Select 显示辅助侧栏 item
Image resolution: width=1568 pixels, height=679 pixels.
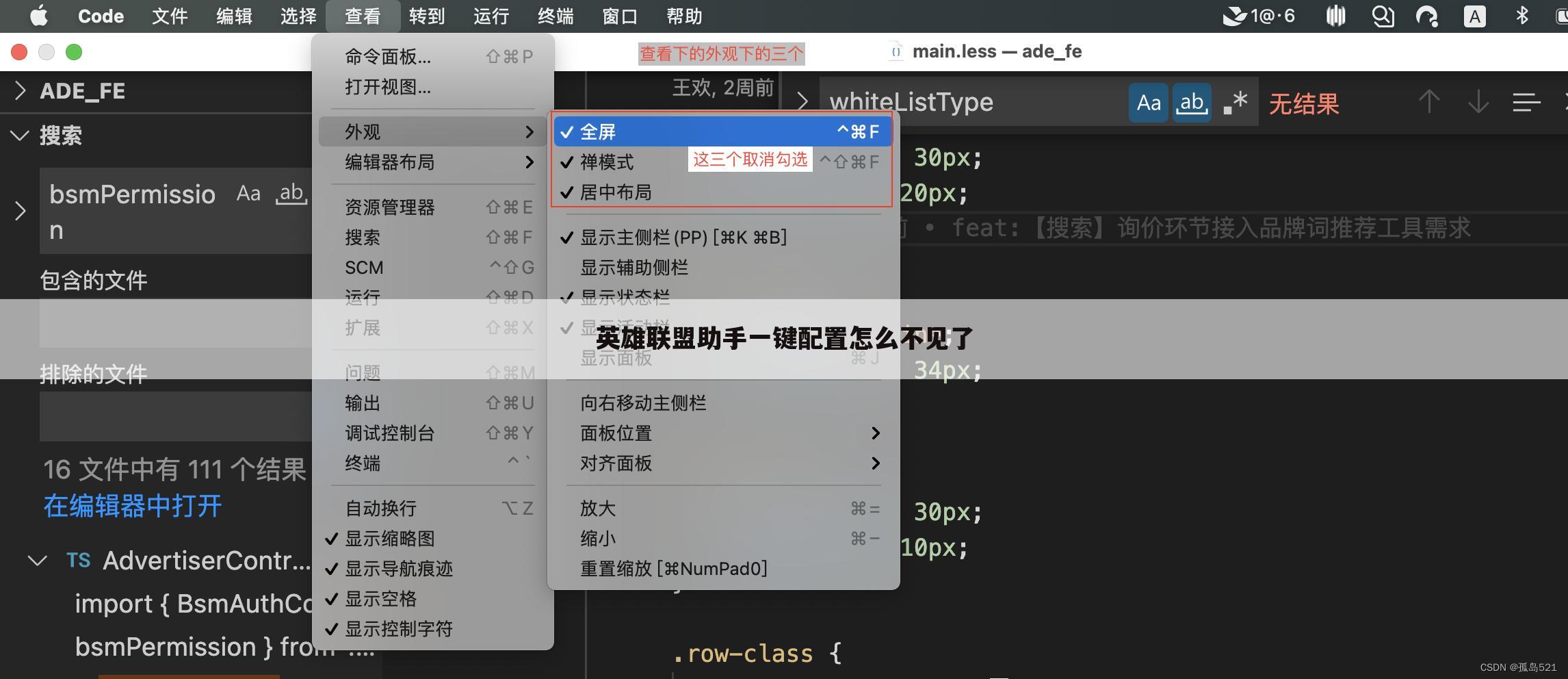(x=723, y=267)
